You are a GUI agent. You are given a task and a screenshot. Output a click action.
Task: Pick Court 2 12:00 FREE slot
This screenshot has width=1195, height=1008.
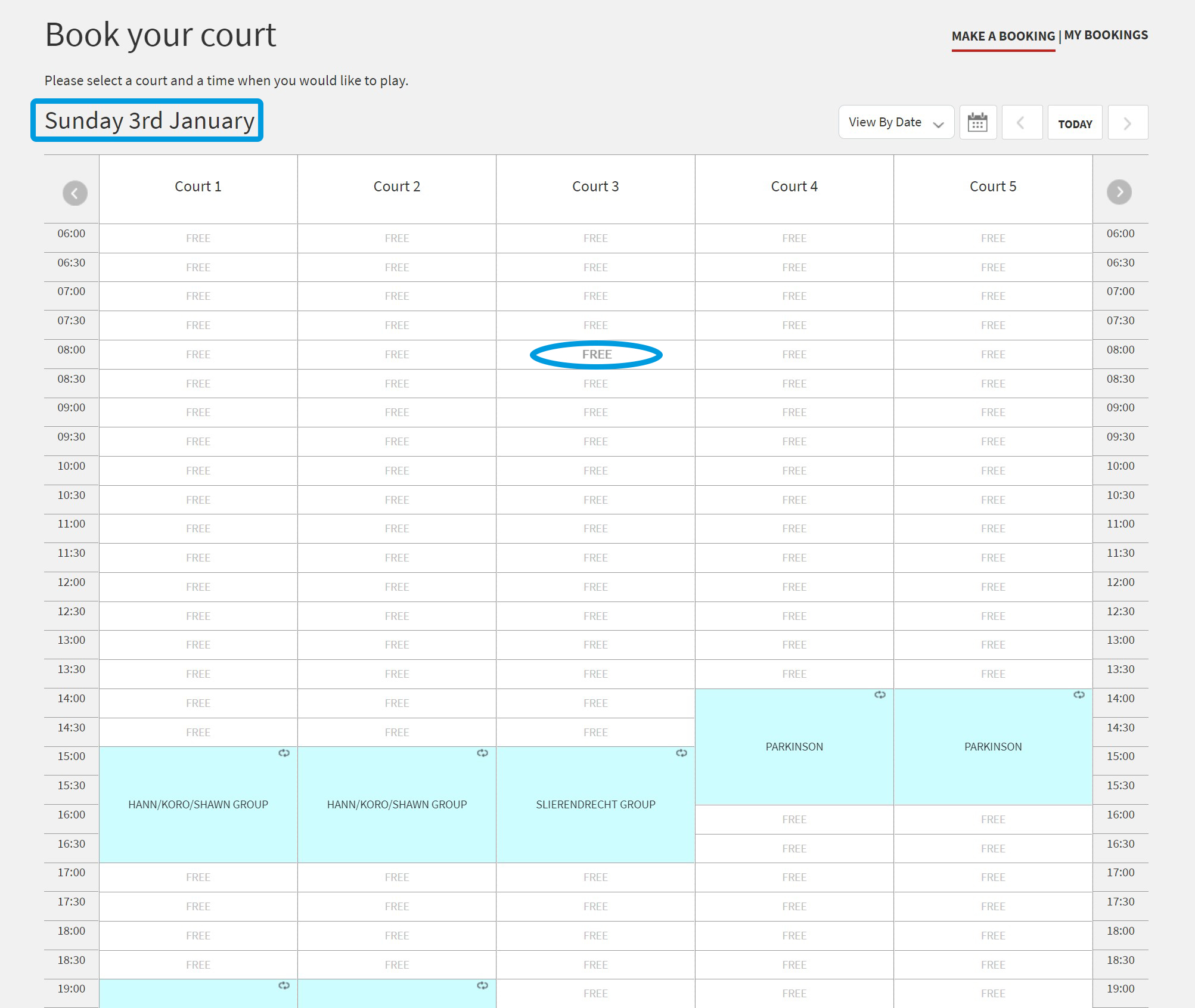pos(396,587)
